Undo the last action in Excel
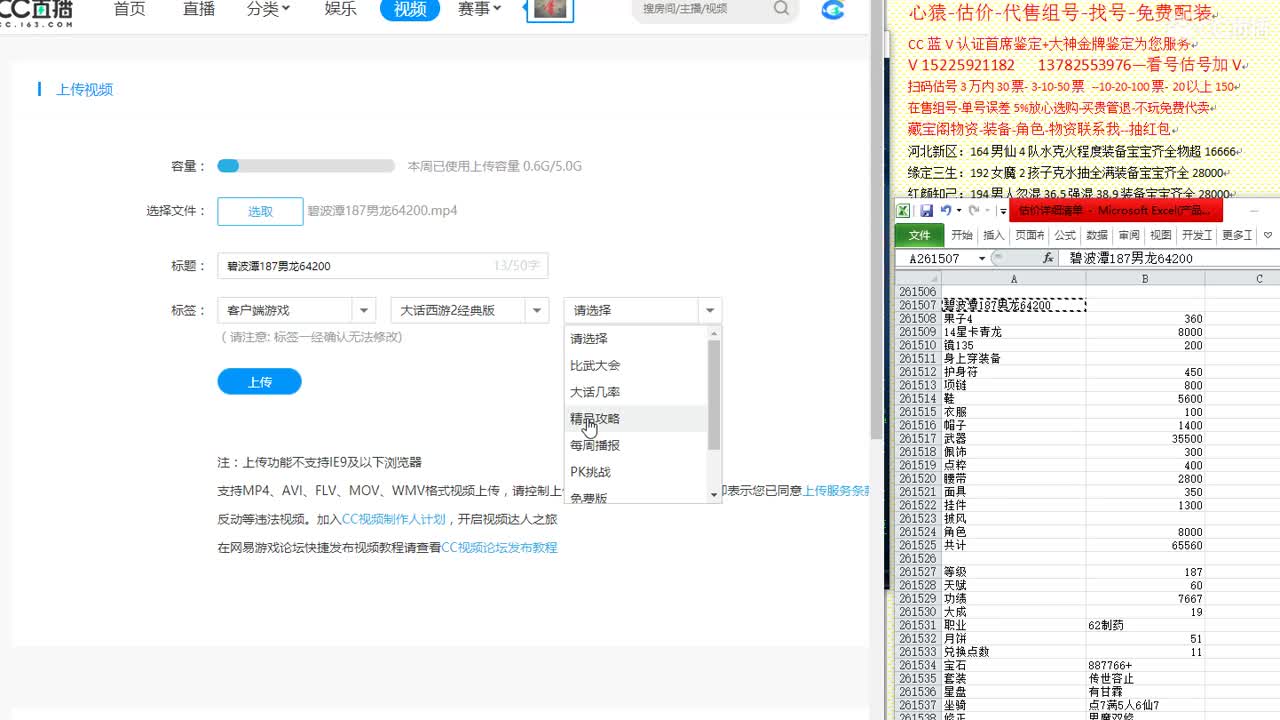 (x=945, y=211)
